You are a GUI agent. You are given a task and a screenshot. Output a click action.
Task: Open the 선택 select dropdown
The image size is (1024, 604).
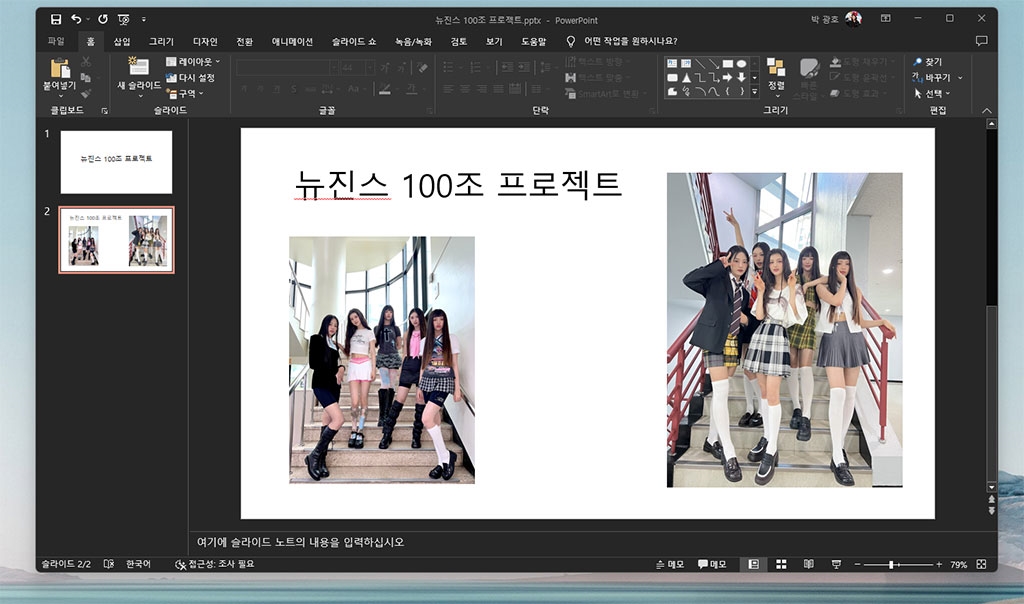[x=932, y=94]
